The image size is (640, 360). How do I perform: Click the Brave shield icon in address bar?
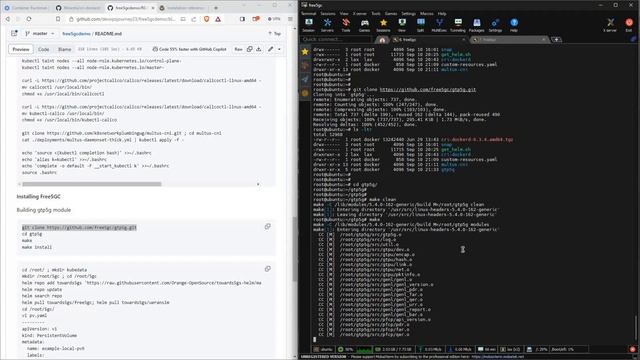pos(207,19)
